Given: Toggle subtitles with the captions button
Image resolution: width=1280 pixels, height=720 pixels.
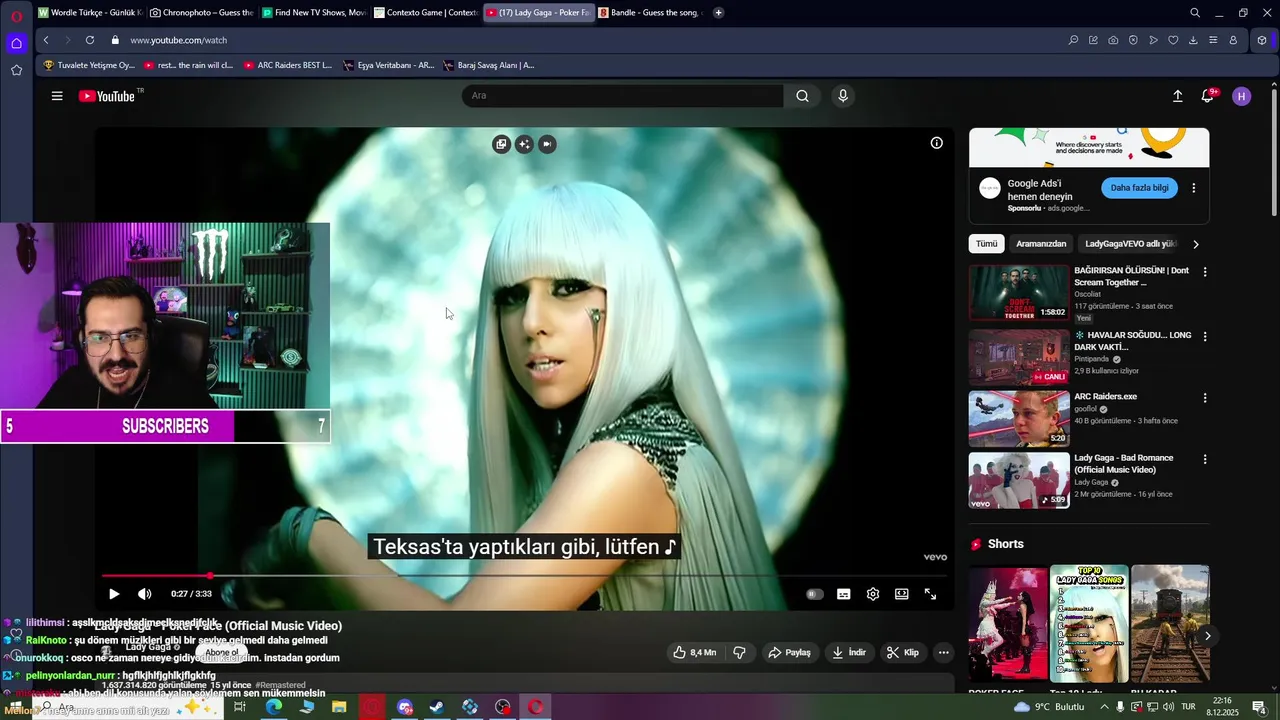Looking at the screenshot, I should [x=844, y=594].
